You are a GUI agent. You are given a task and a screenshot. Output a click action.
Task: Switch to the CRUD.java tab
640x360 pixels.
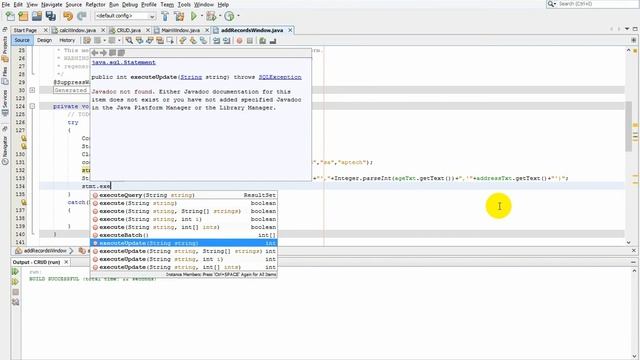[x=129, y=30]
